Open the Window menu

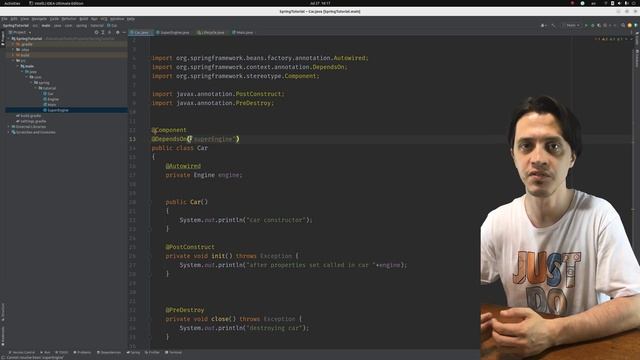coord(117,19)
